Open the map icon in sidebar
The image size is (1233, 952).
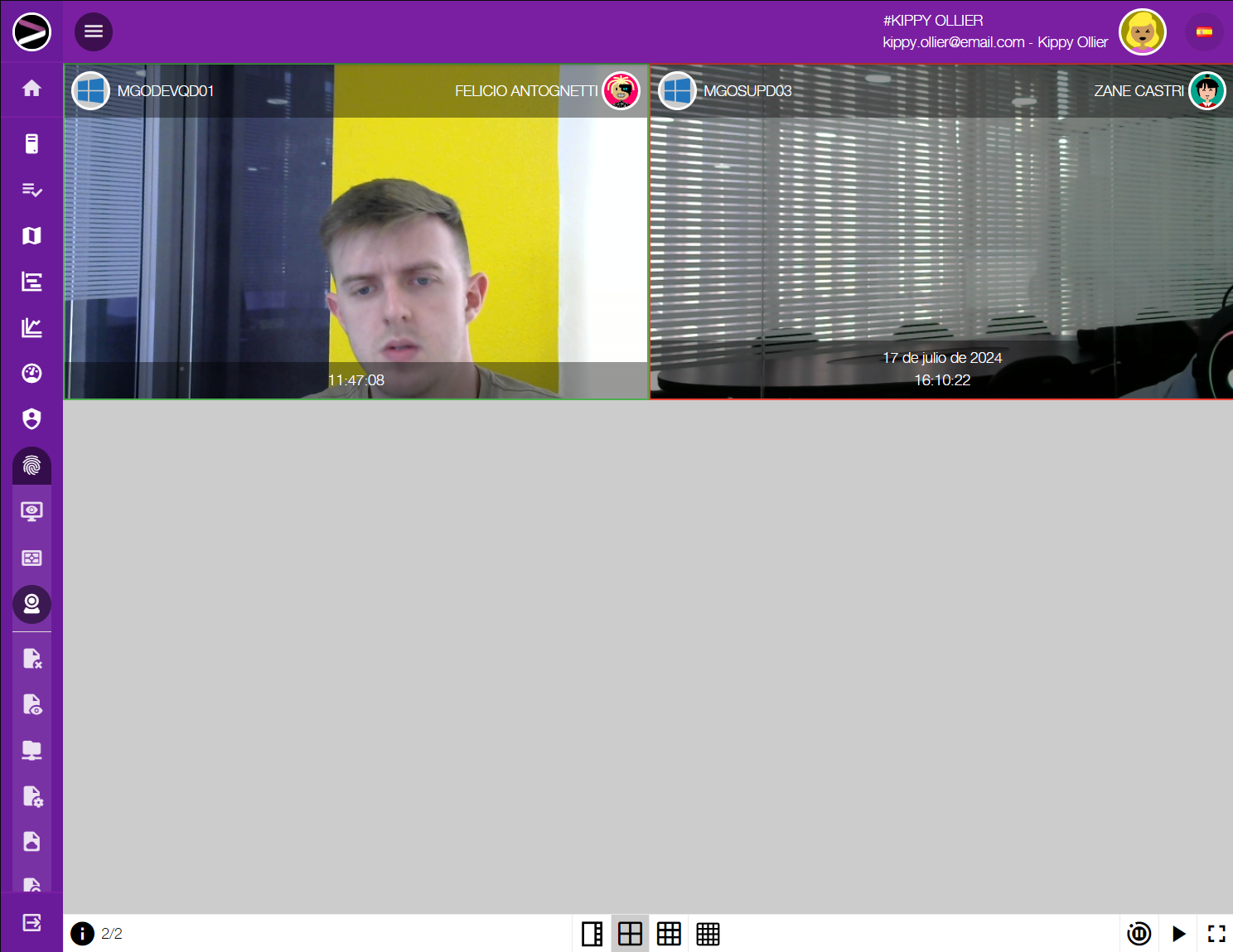point(31,236)
